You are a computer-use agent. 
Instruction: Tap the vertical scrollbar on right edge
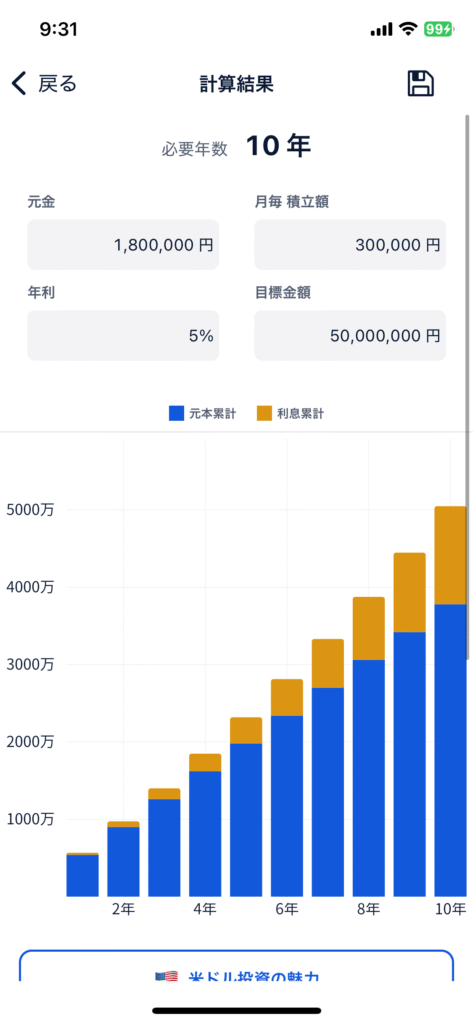467,387
